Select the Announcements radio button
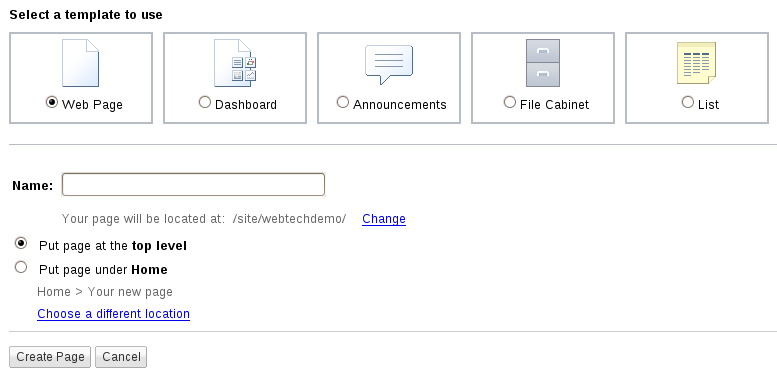 [x=342, y=102]
